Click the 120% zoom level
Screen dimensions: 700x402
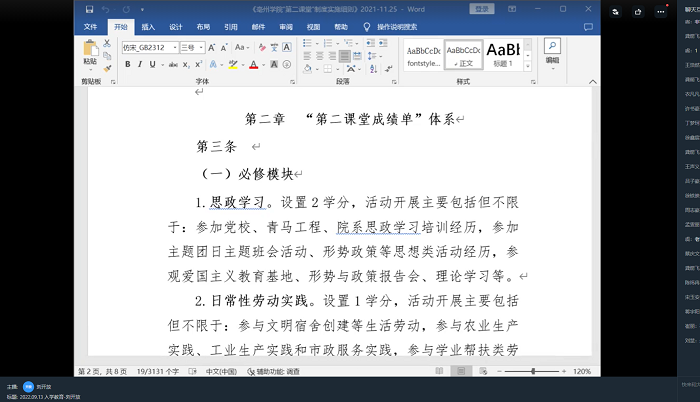coord(582,371)
